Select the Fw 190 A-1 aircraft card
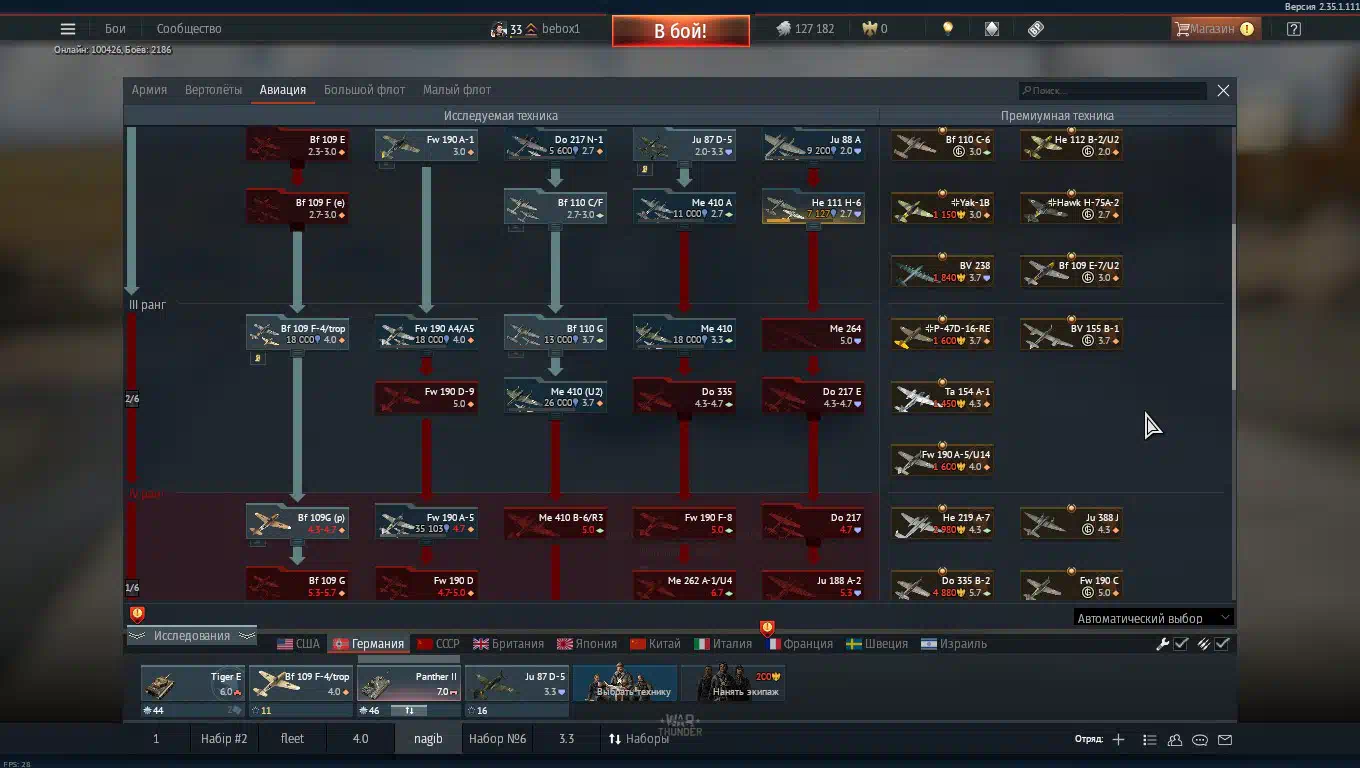Image resolution: width=1360 pixels, height=768 pixels. (x=426, y=145)
